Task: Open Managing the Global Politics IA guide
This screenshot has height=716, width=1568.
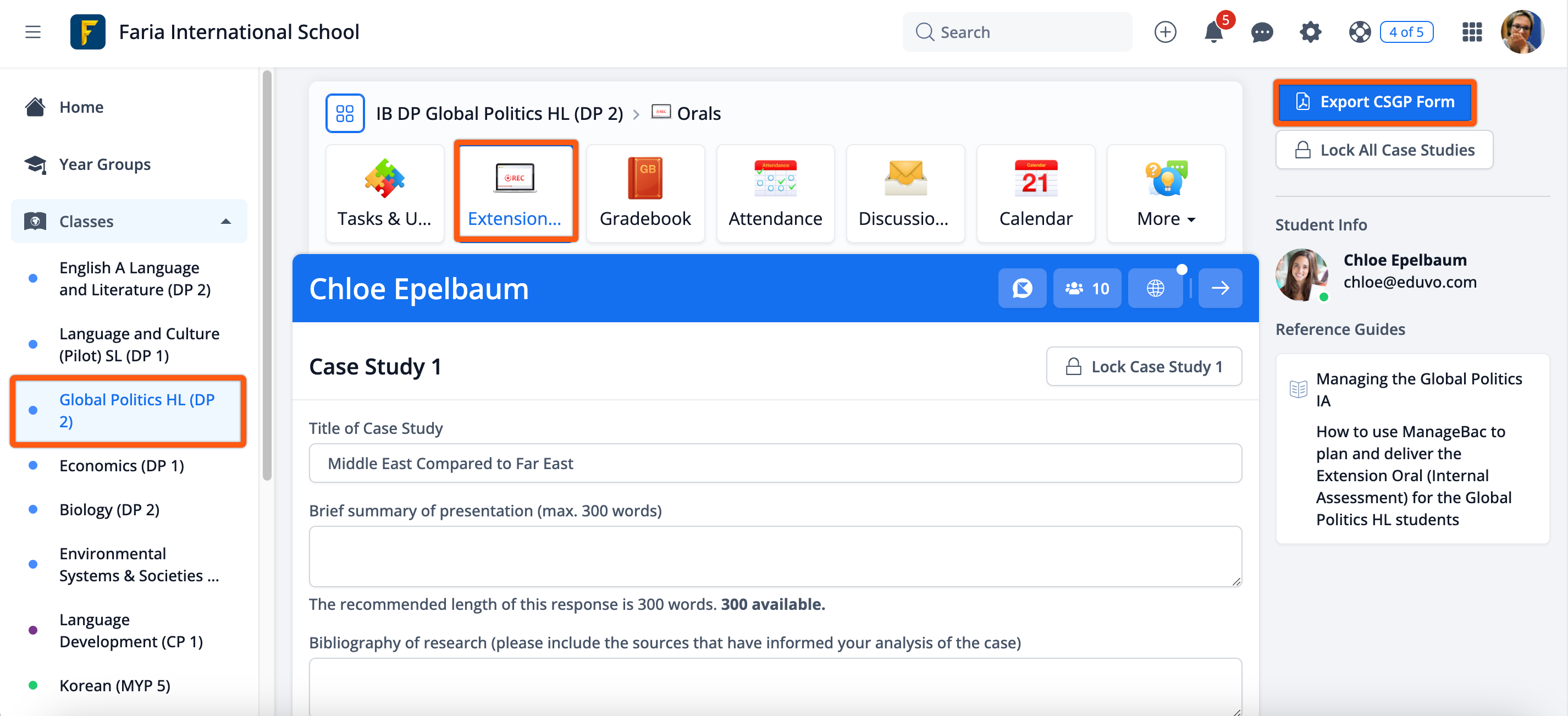Action: pos(1418,389)
